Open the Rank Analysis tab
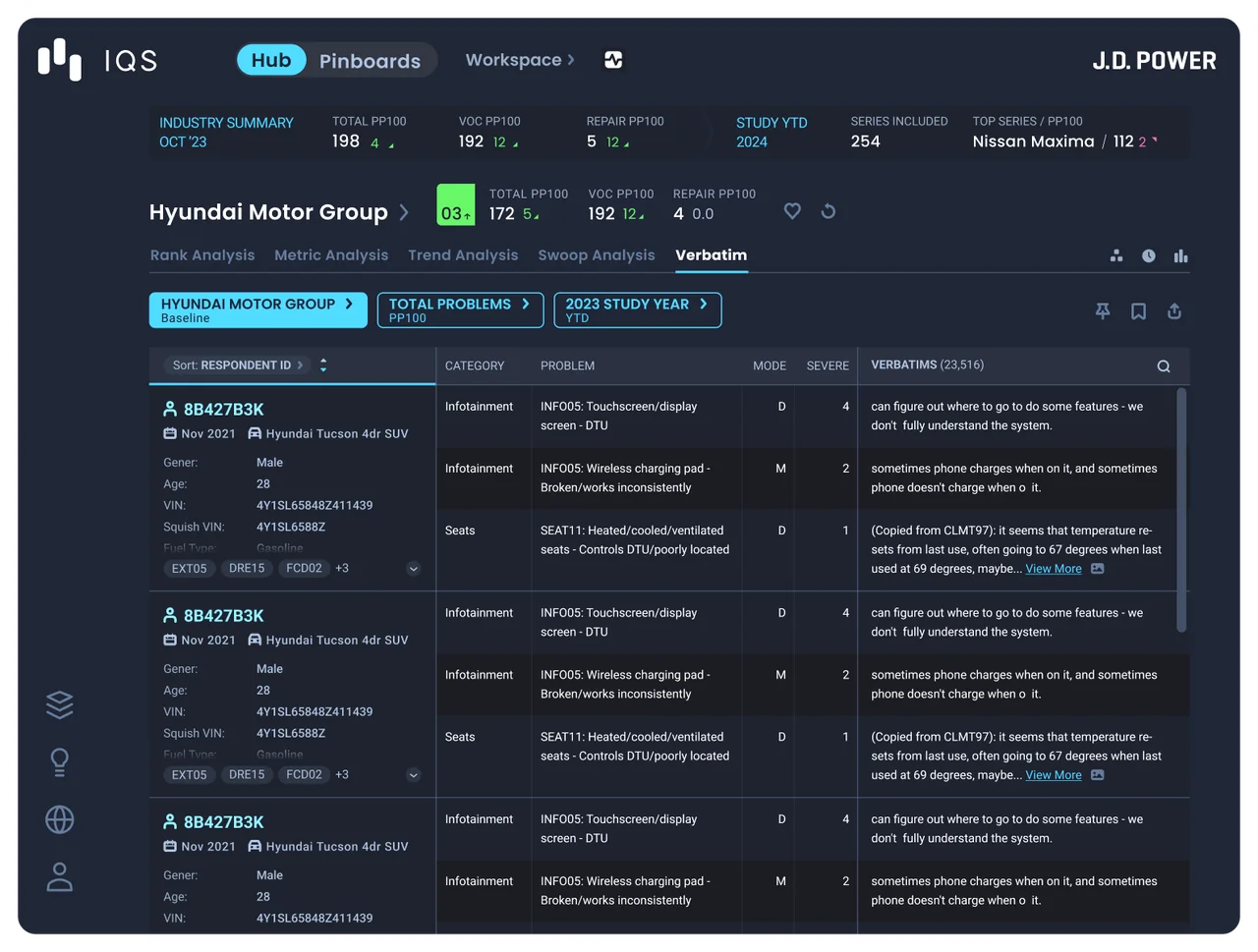This screenshot has width=1258, height=952. click(202, 254)
